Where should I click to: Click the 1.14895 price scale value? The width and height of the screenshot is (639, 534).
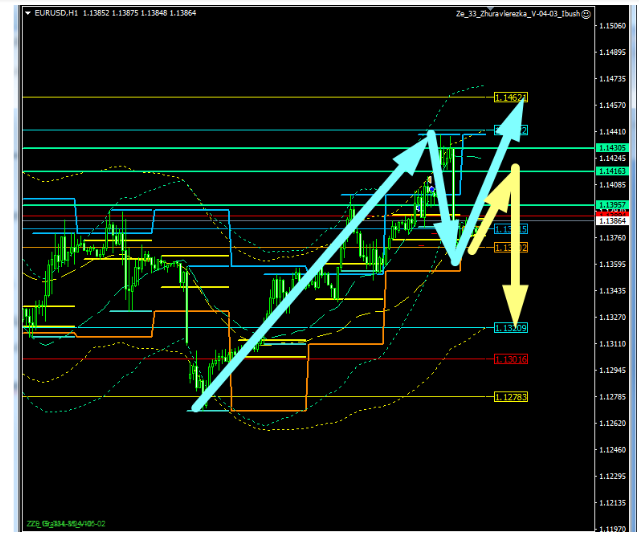click(x=613, y=52)
